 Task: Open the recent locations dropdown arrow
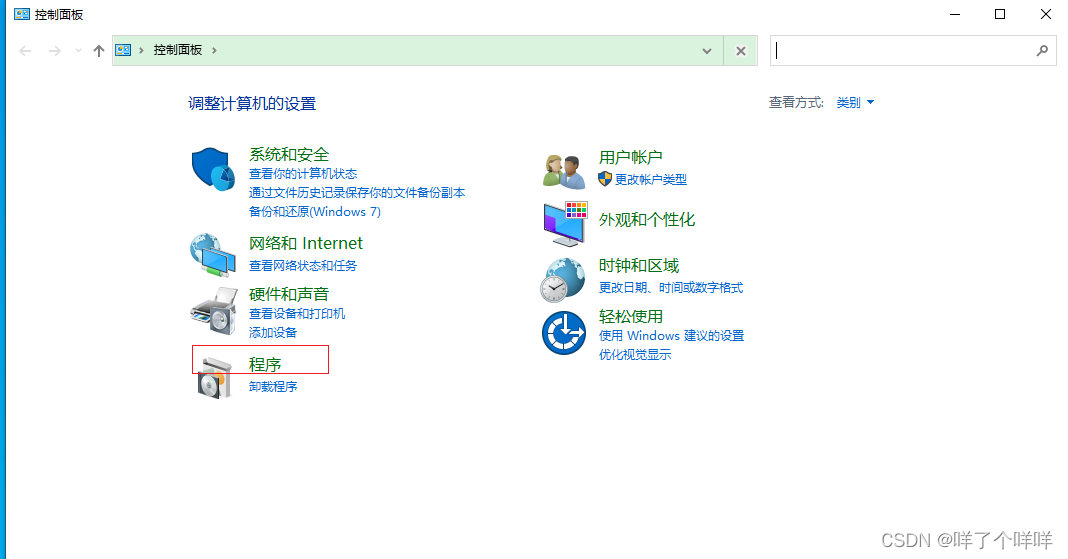(78, 50)
